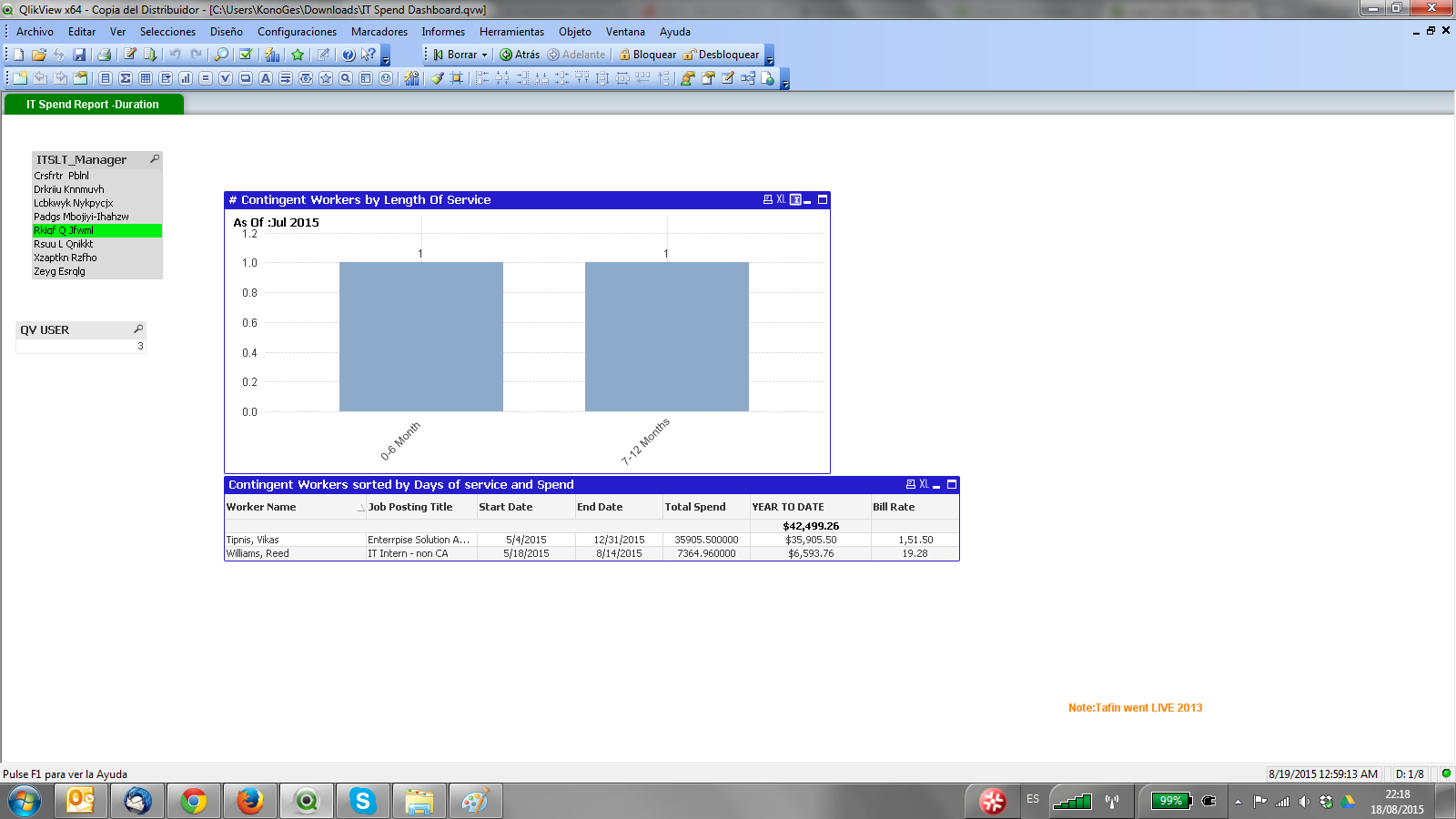This screenshot has width=1456, height=819.
Task: Click the Format Painter brush icon
Action: click(437, 78)
